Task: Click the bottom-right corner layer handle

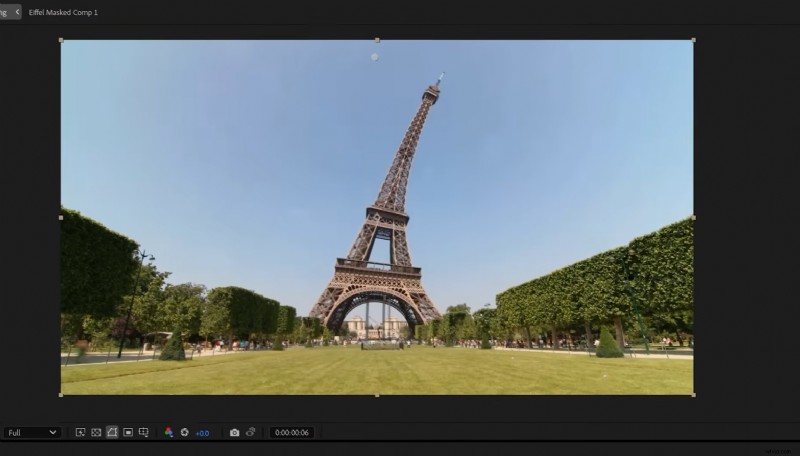Action: point(693,395)
